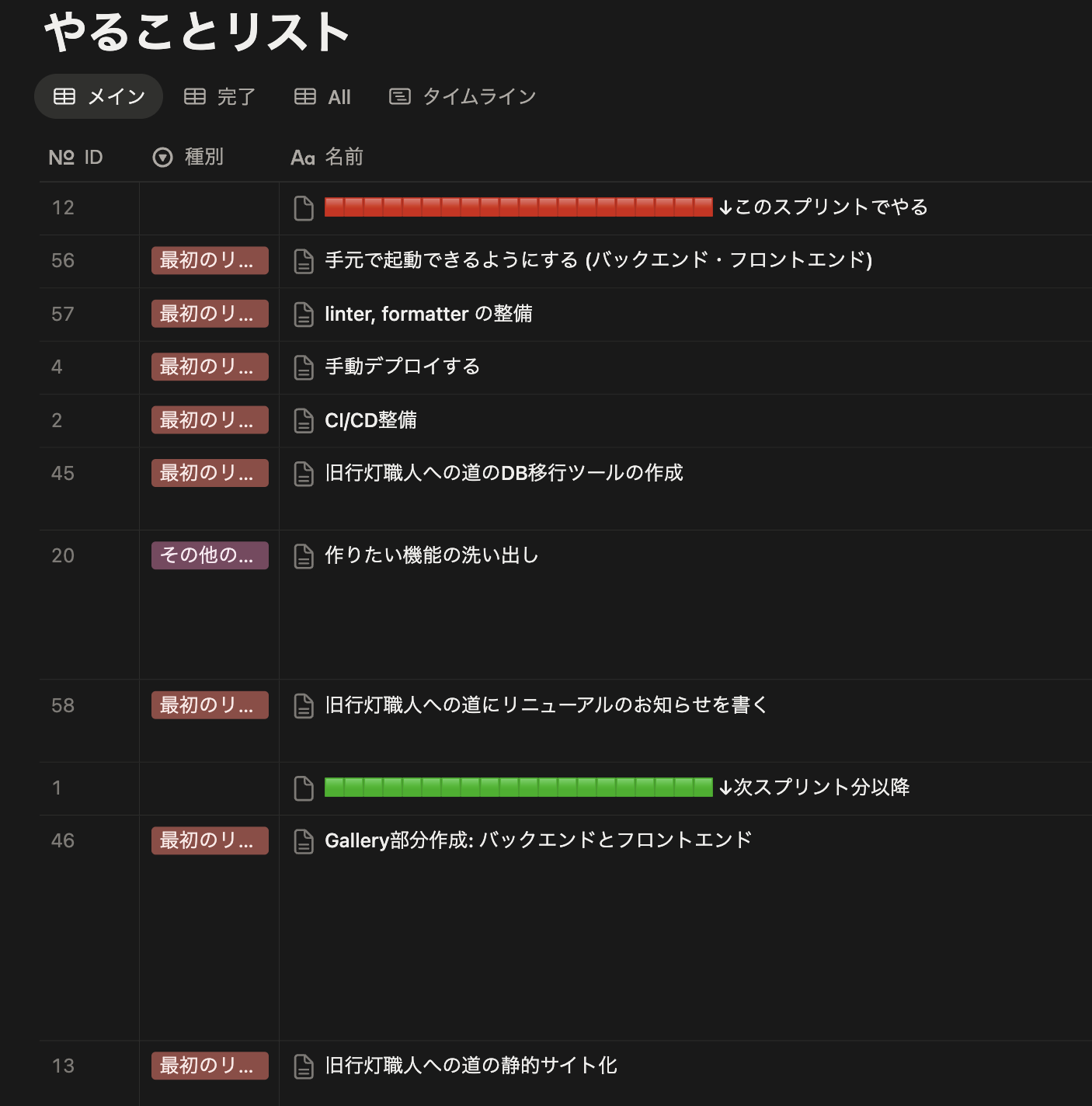
Task: Open the 旧行灯職人への道のDB移行ツールの作成 task page
Action: tap(503, 473)
